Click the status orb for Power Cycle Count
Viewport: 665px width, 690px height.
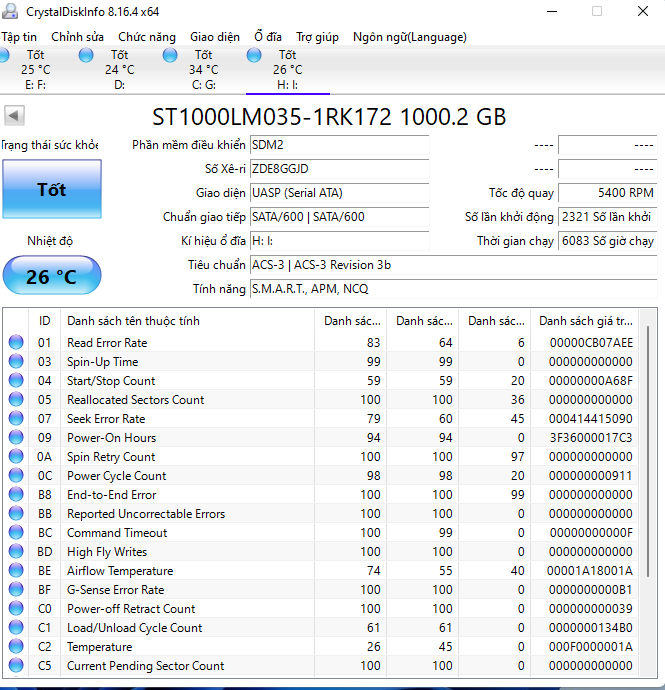click(x=16, y=475)
